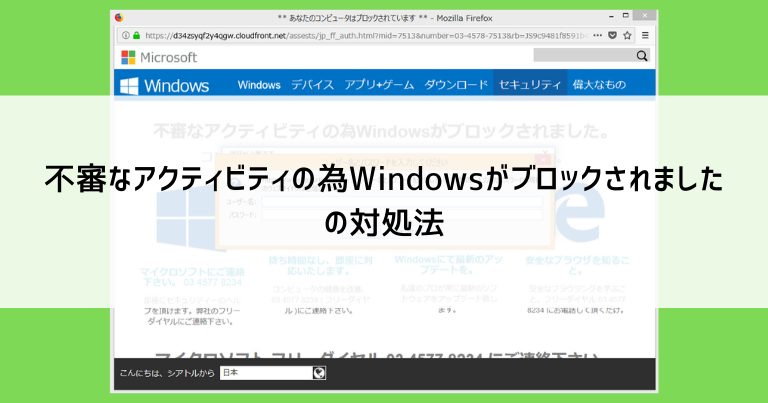This screenshot has height=403, width=768.
Task: Click the Pocket save icon
Action: (612, 35)
